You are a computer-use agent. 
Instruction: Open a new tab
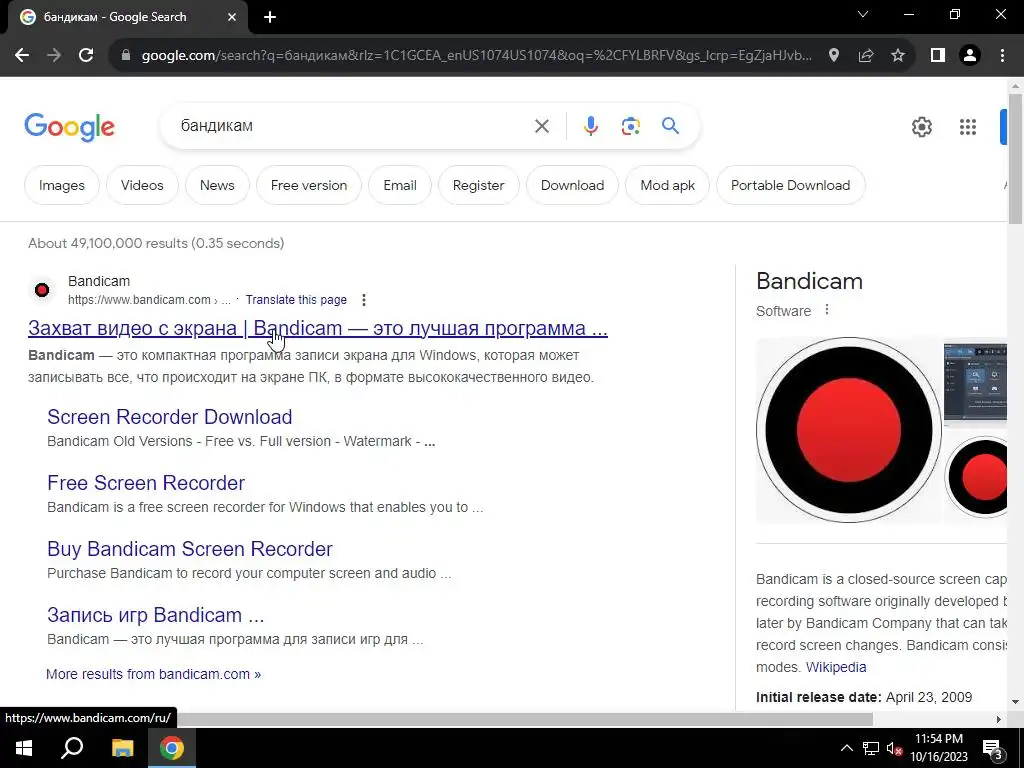[x=270, y=18]
